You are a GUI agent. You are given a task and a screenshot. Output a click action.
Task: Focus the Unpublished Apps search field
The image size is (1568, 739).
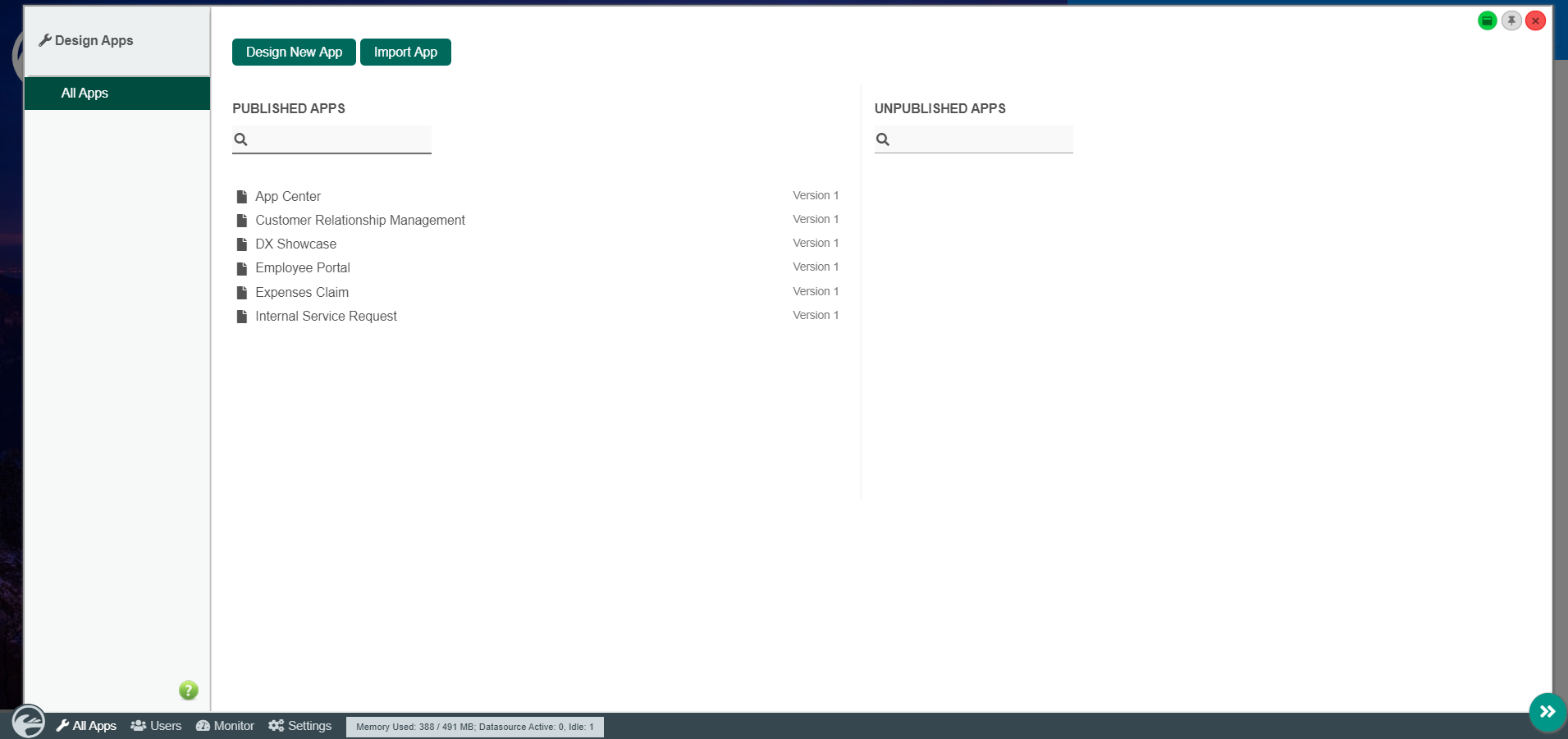pyautogui.click(x=973, y=139)
